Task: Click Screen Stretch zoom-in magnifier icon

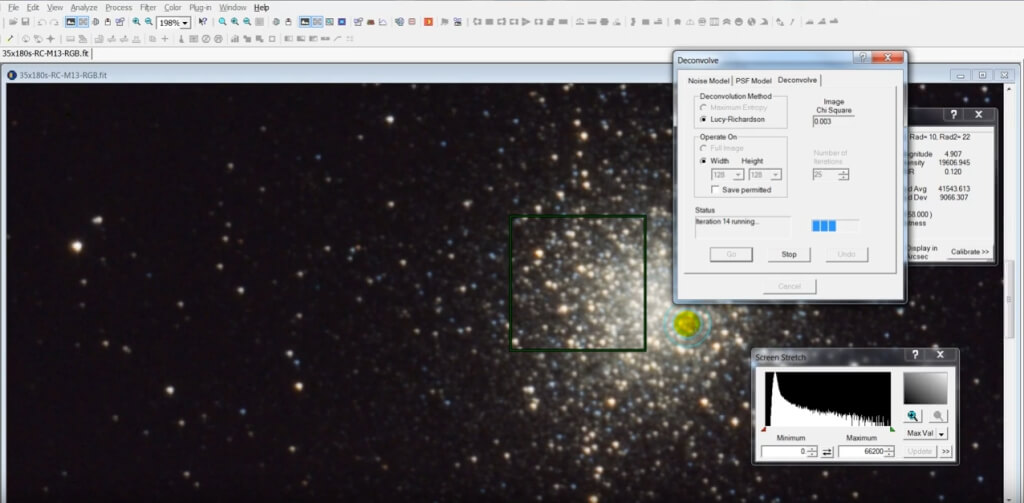Action: [x=913, y=415]
